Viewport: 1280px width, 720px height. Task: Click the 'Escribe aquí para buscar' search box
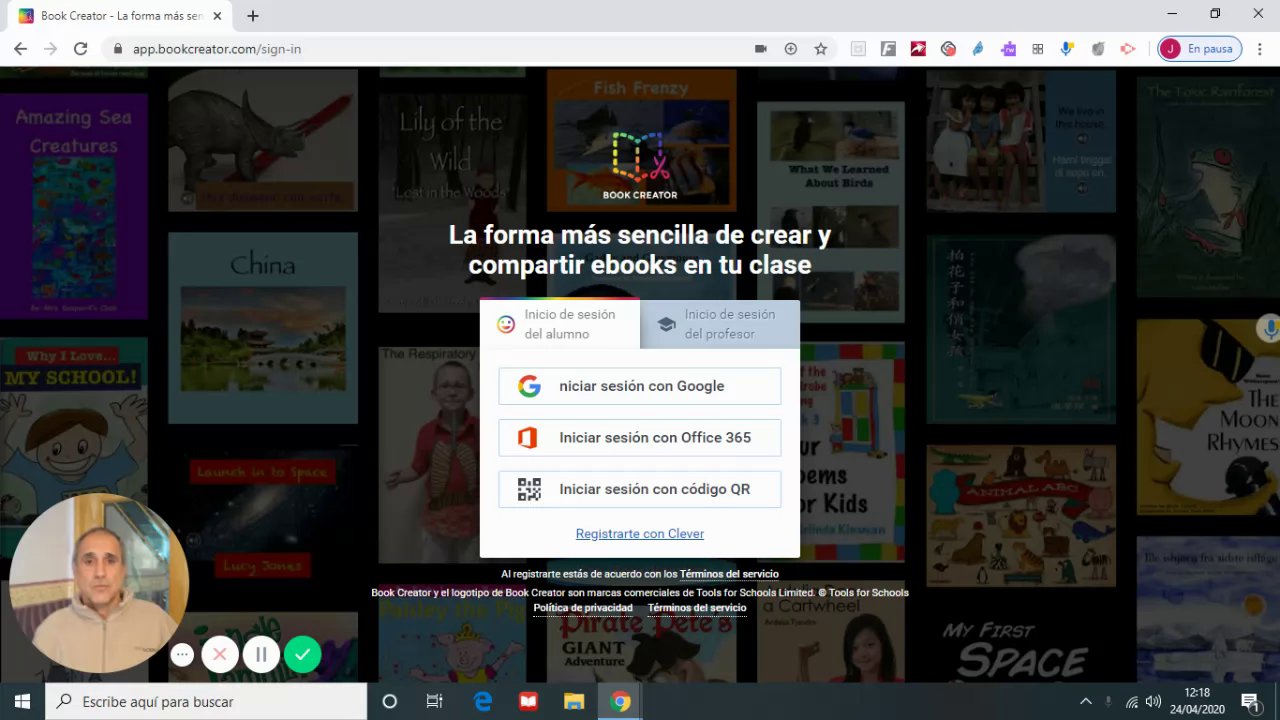click(x=207, y=701)
